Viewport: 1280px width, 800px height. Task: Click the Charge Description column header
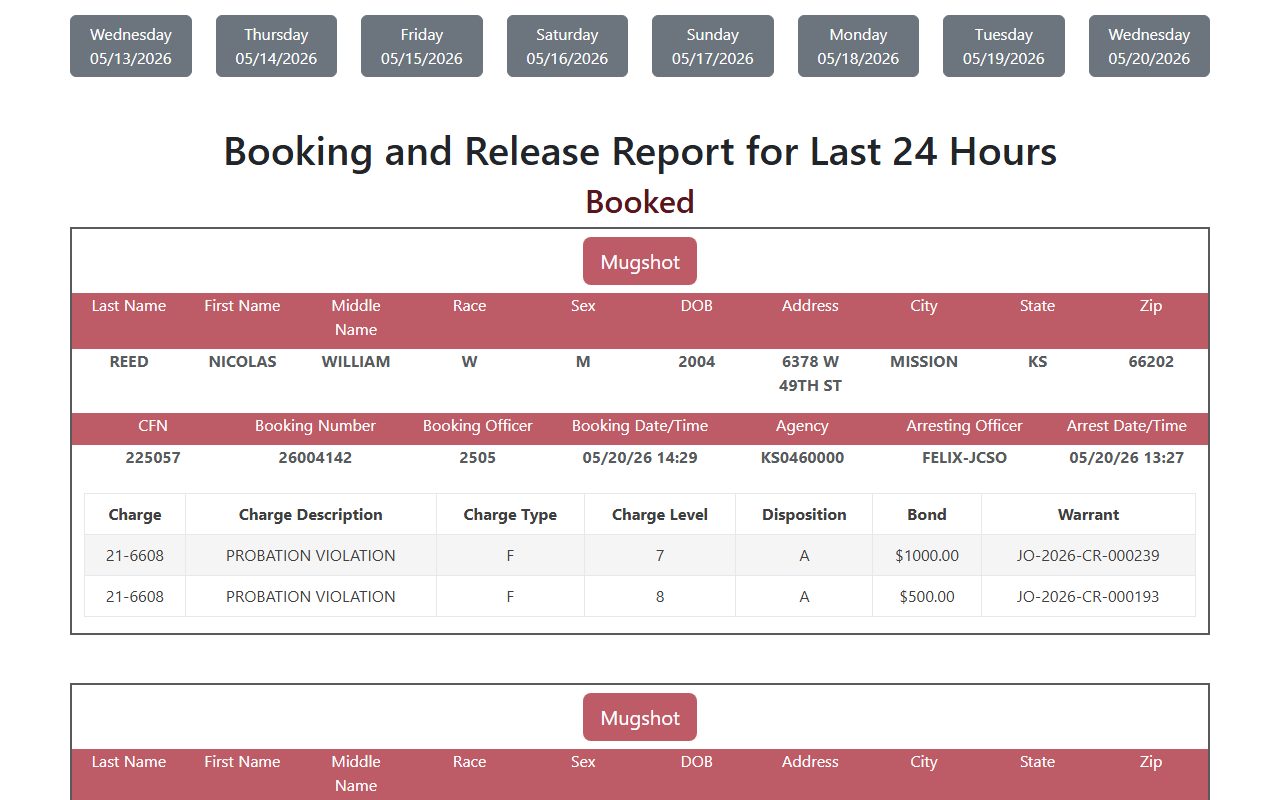(x=311, y=515)
